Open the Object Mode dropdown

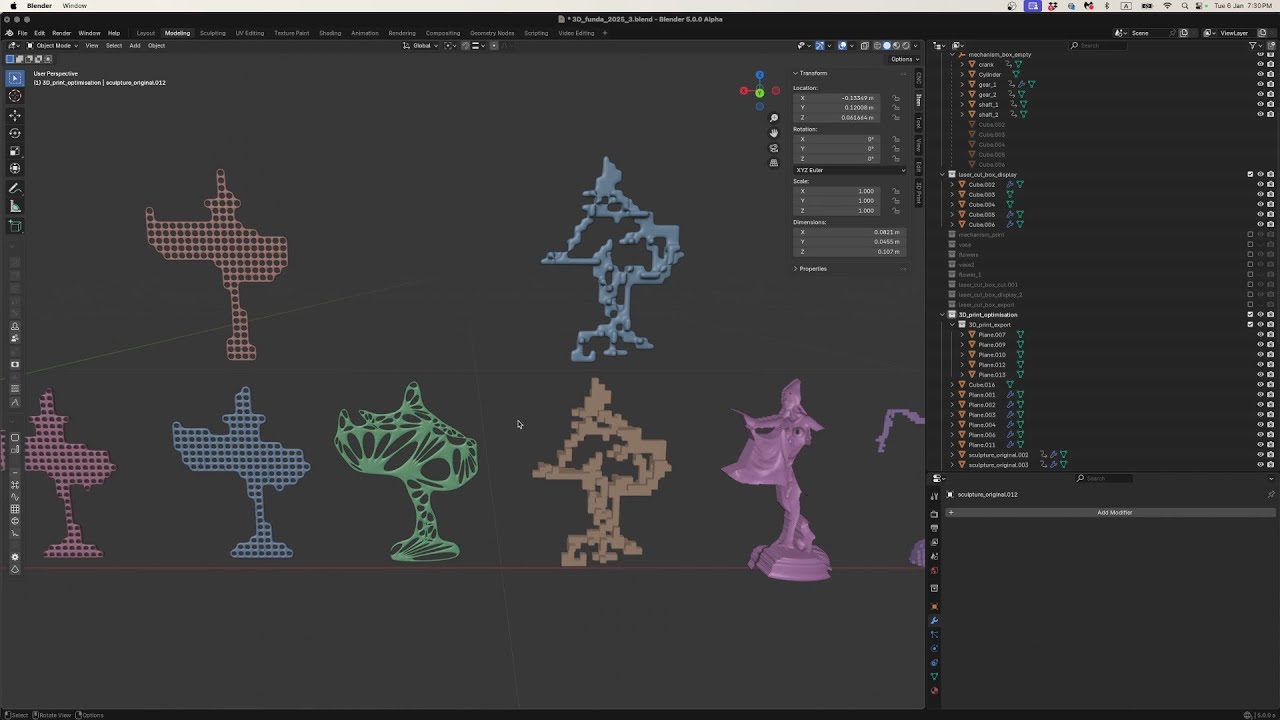(53, 45)
